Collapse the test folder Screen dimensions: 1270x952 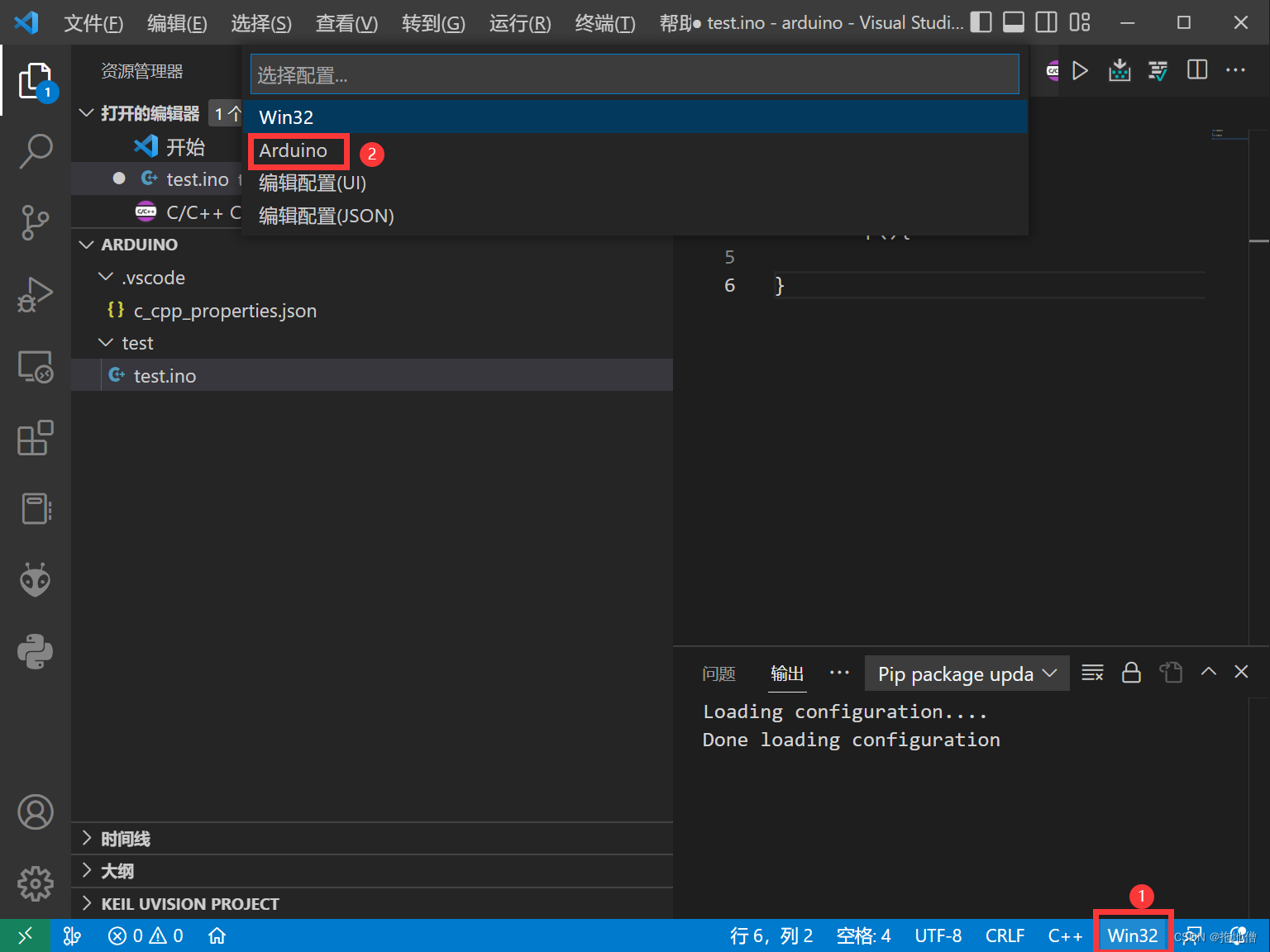pyautogui.click(x=106, y=342)
